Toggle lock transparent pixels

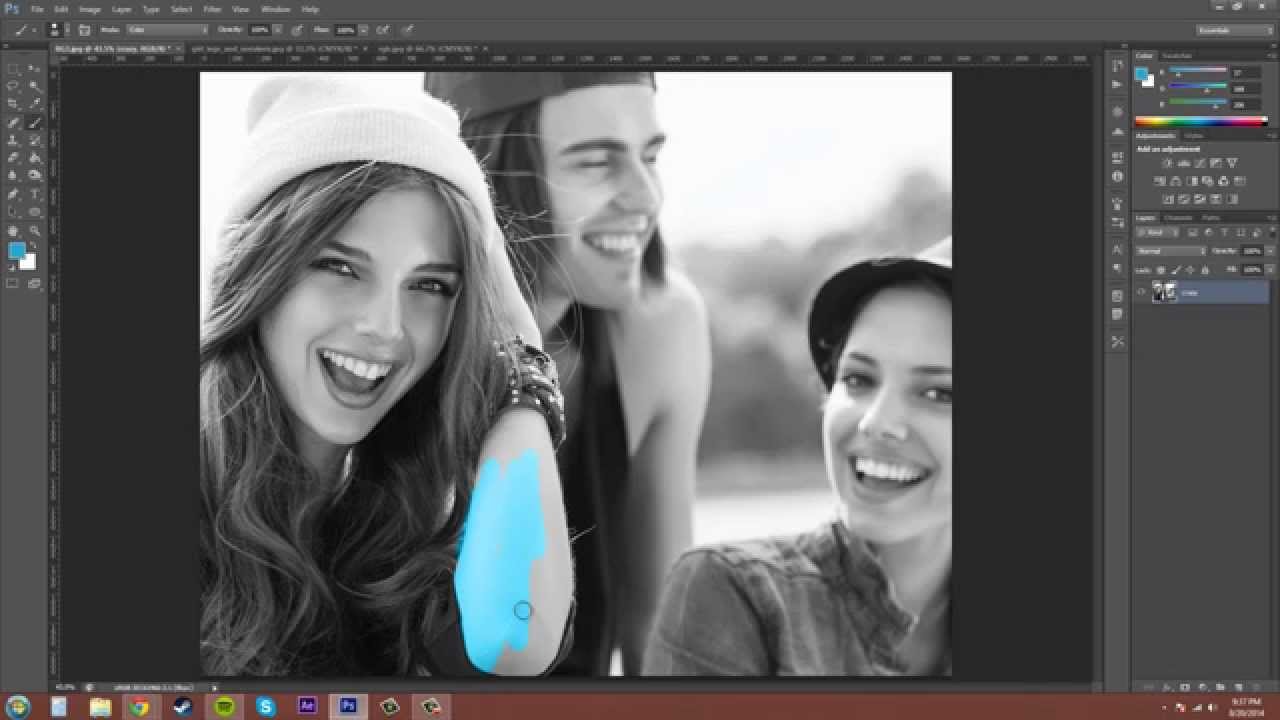[1161, 270]
